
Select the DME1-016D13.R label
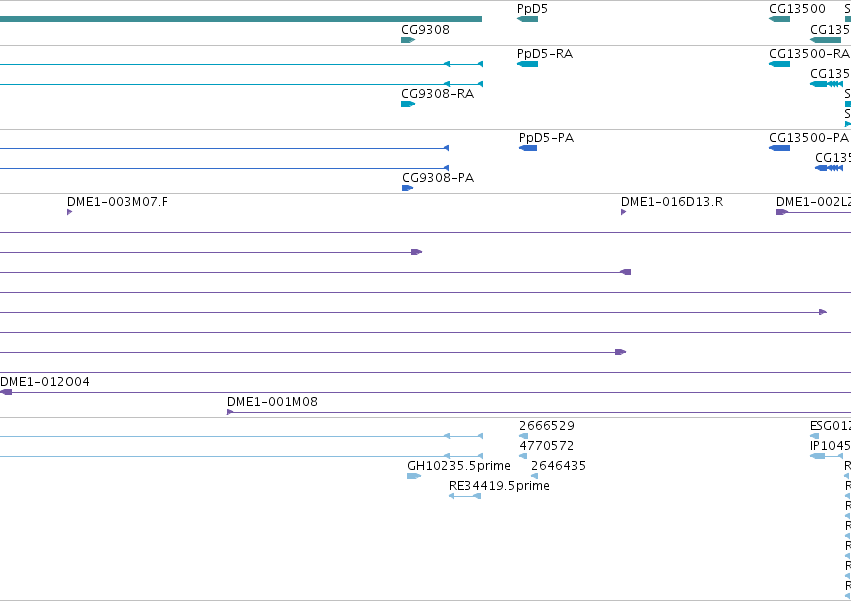pos(672,201)
